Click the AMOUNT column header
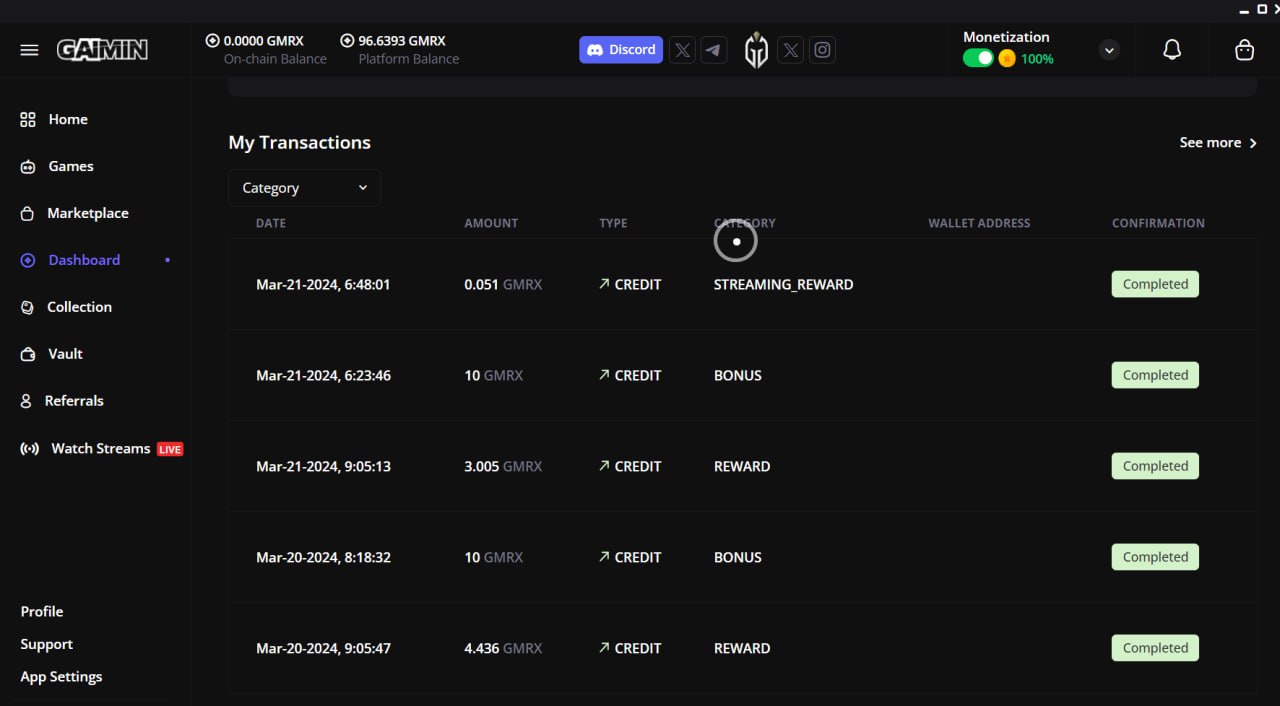 491,223
